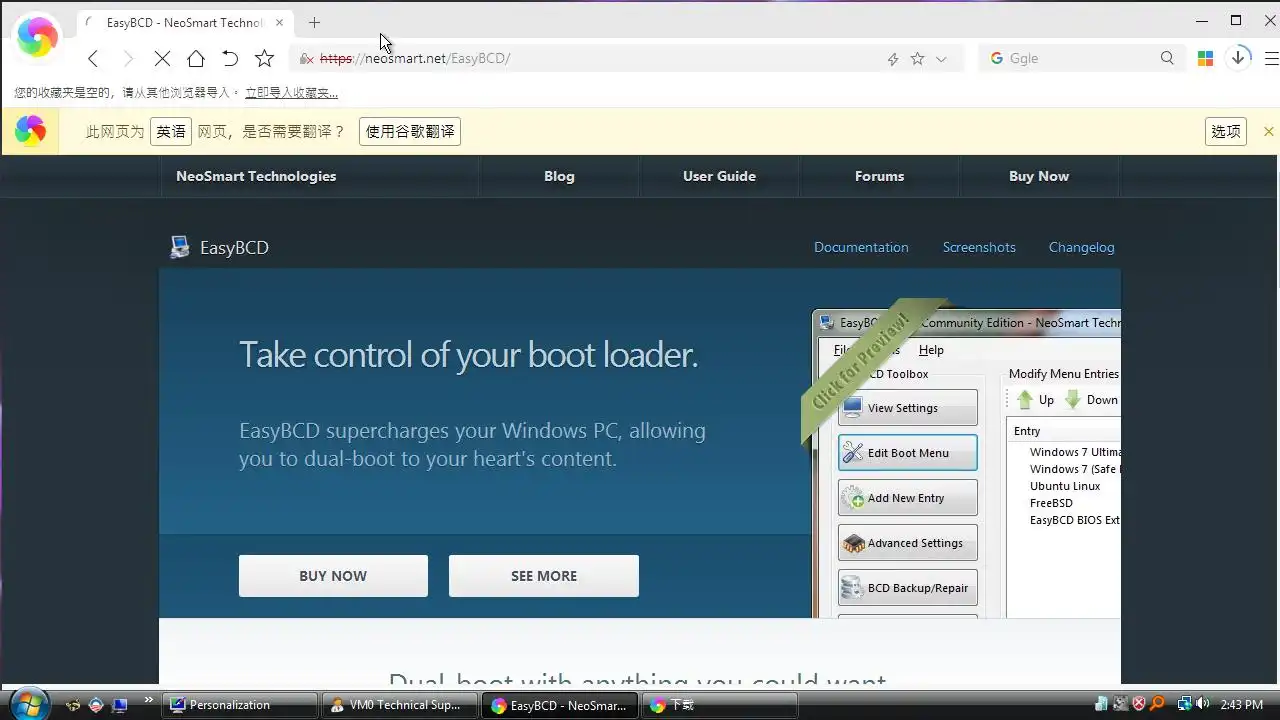Open a new tab with the plus button

pyautogui.click(x=315, y=22)
